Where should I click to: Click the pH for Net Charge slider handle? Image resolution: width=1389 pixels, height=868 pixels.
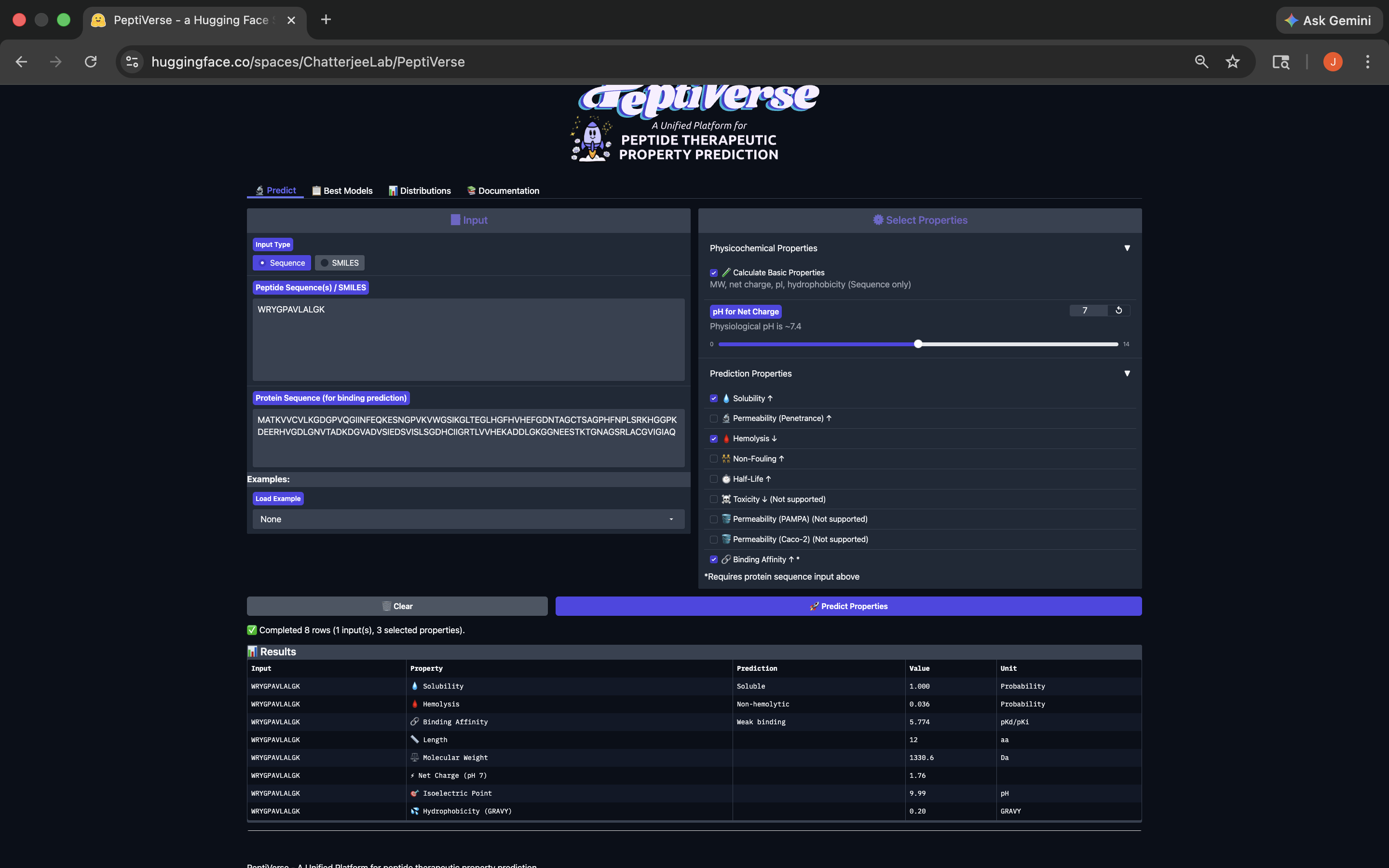click(918, 344)
